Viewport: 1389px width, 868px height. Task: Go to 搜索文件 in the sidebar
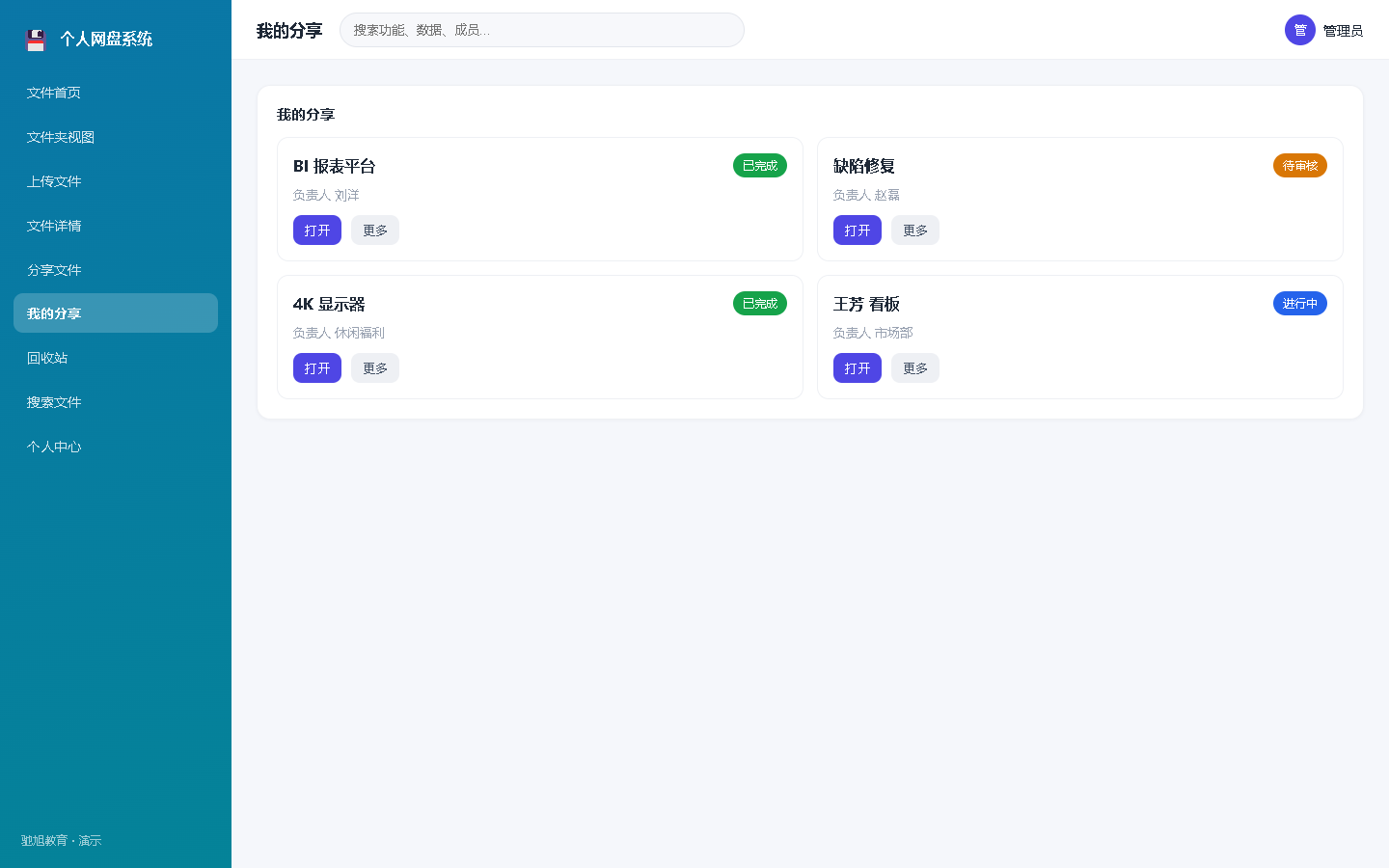pos(116,402)
